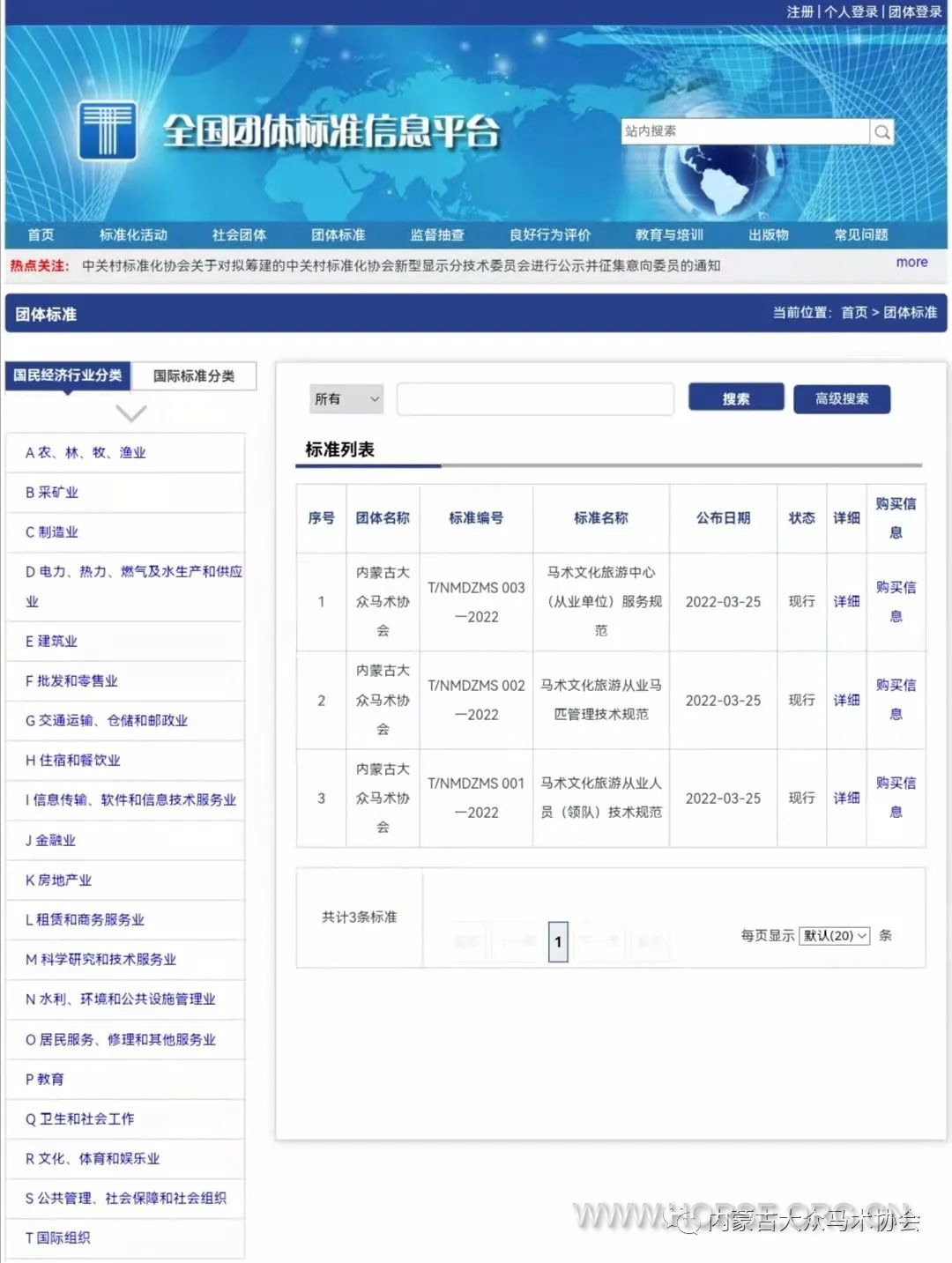952x1263 pixels.
Task: Open 常见问题 navigation item
Action: pyautogui.click(x=861, y=234)
